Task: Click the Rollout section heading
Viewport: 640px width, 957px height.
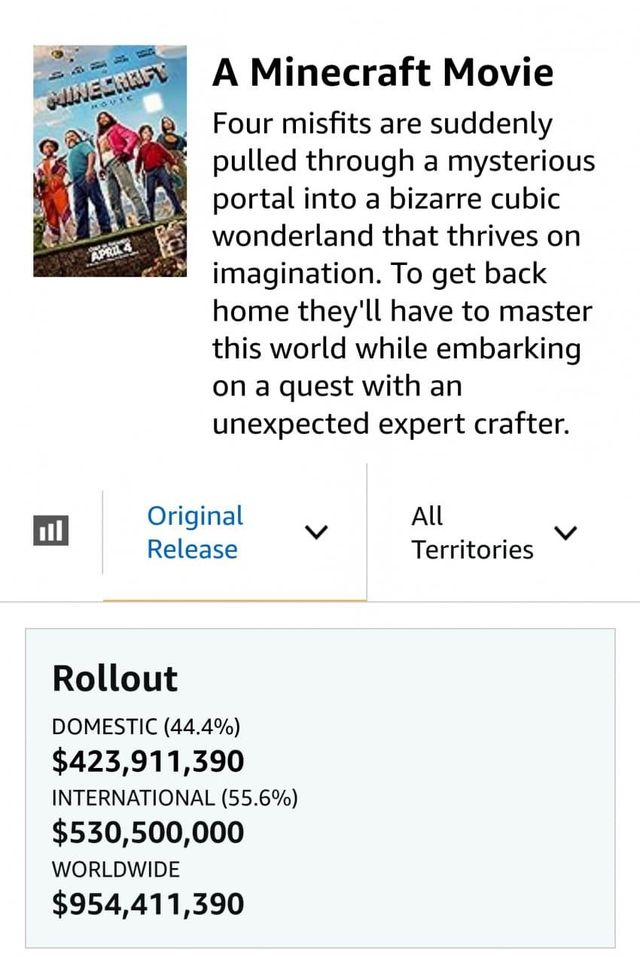Action: (114, 678)
